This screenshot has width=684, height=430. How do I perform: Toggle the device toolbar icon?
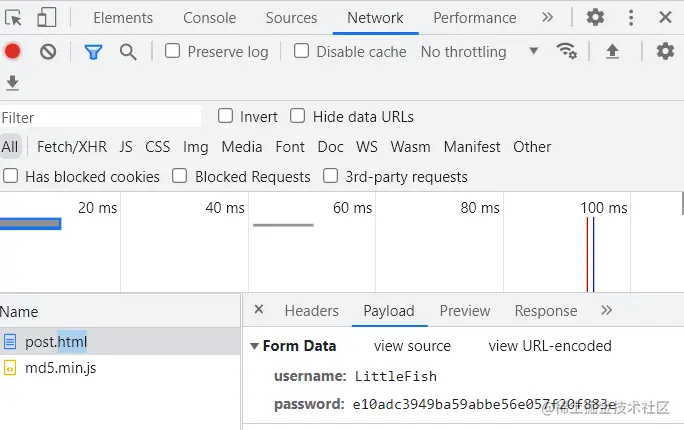pos(47,18)
